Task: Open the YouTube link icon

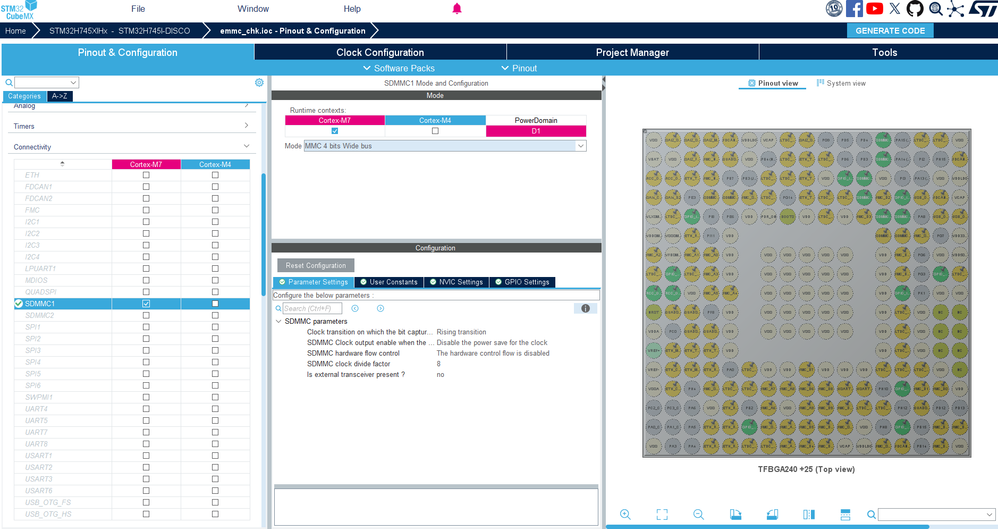Action: pyautogui.click(x=875, y=8)
